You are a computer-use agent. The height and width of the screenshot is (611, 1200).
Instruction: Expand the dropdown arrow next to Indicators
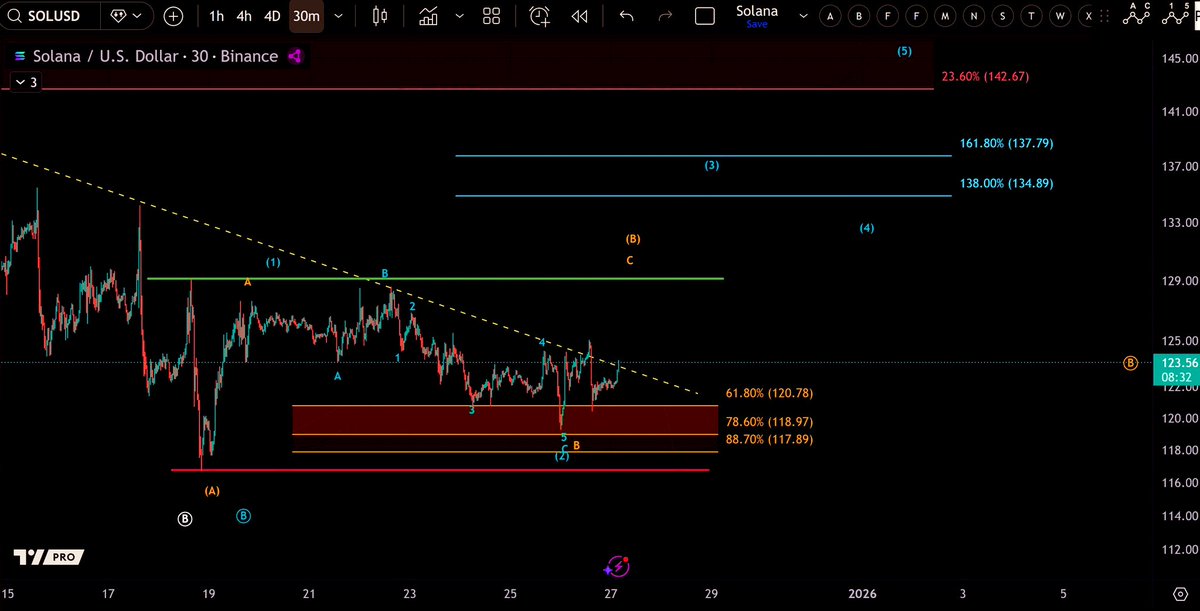point(459,16)
